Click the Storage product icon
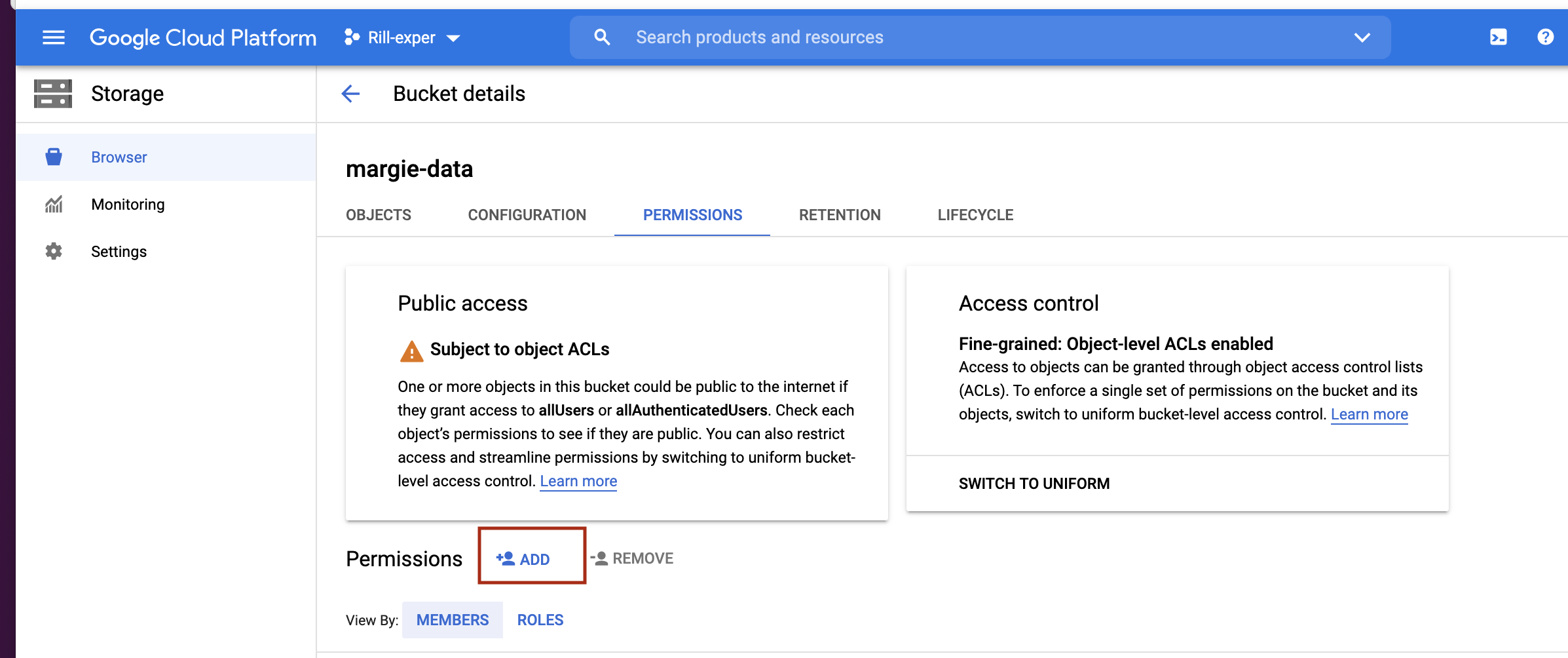Image resolution: width=1568 pixels, height=658 pixels. 53,94
